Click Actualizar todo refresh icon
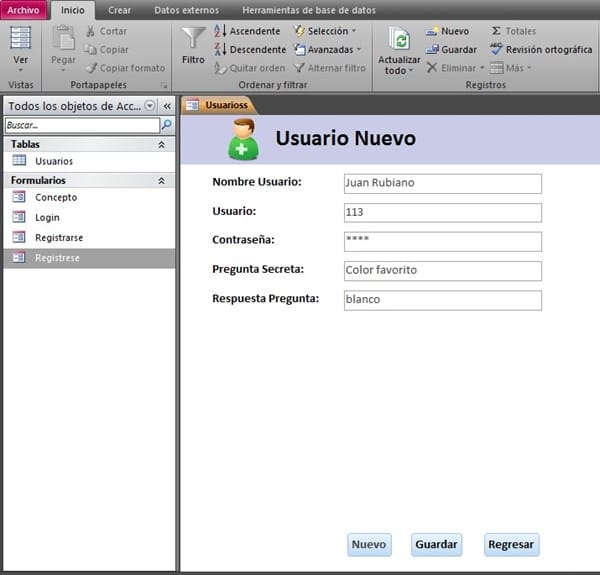This screenshot has height=575, width=600. (399, 38)
